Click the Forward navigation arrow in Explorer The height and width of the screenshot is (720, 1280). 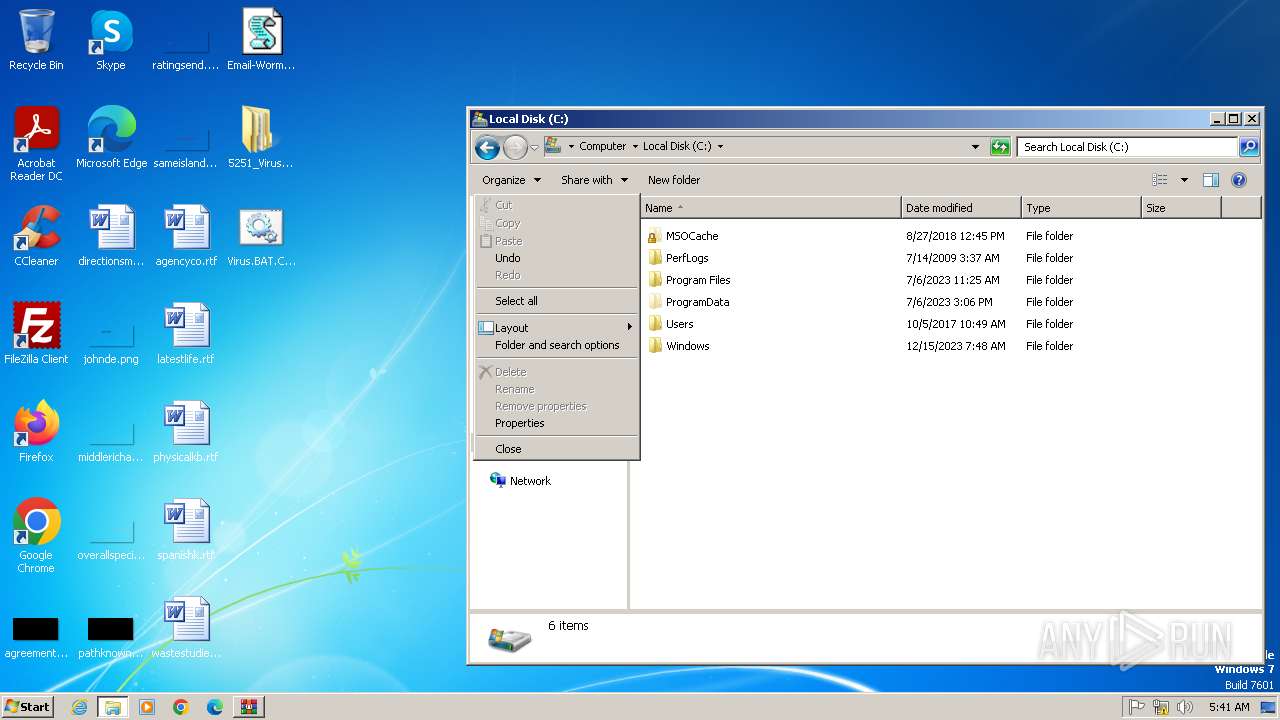515,148
